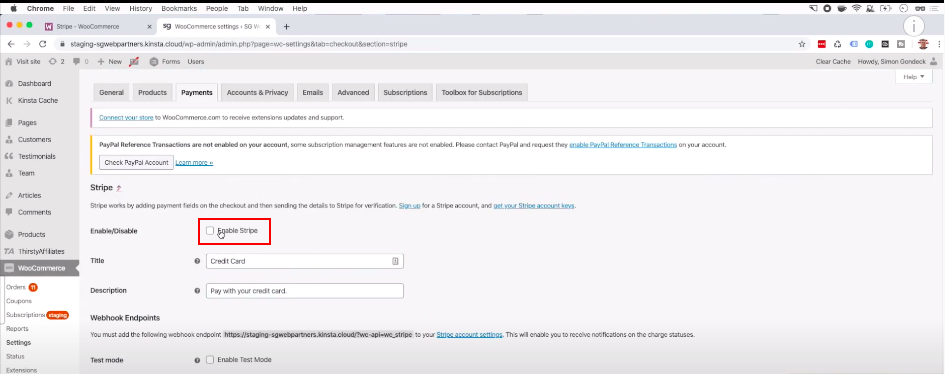This screenshot has height=374, width=945.
Task: Click into the Title input field
Action: (304, 261)
